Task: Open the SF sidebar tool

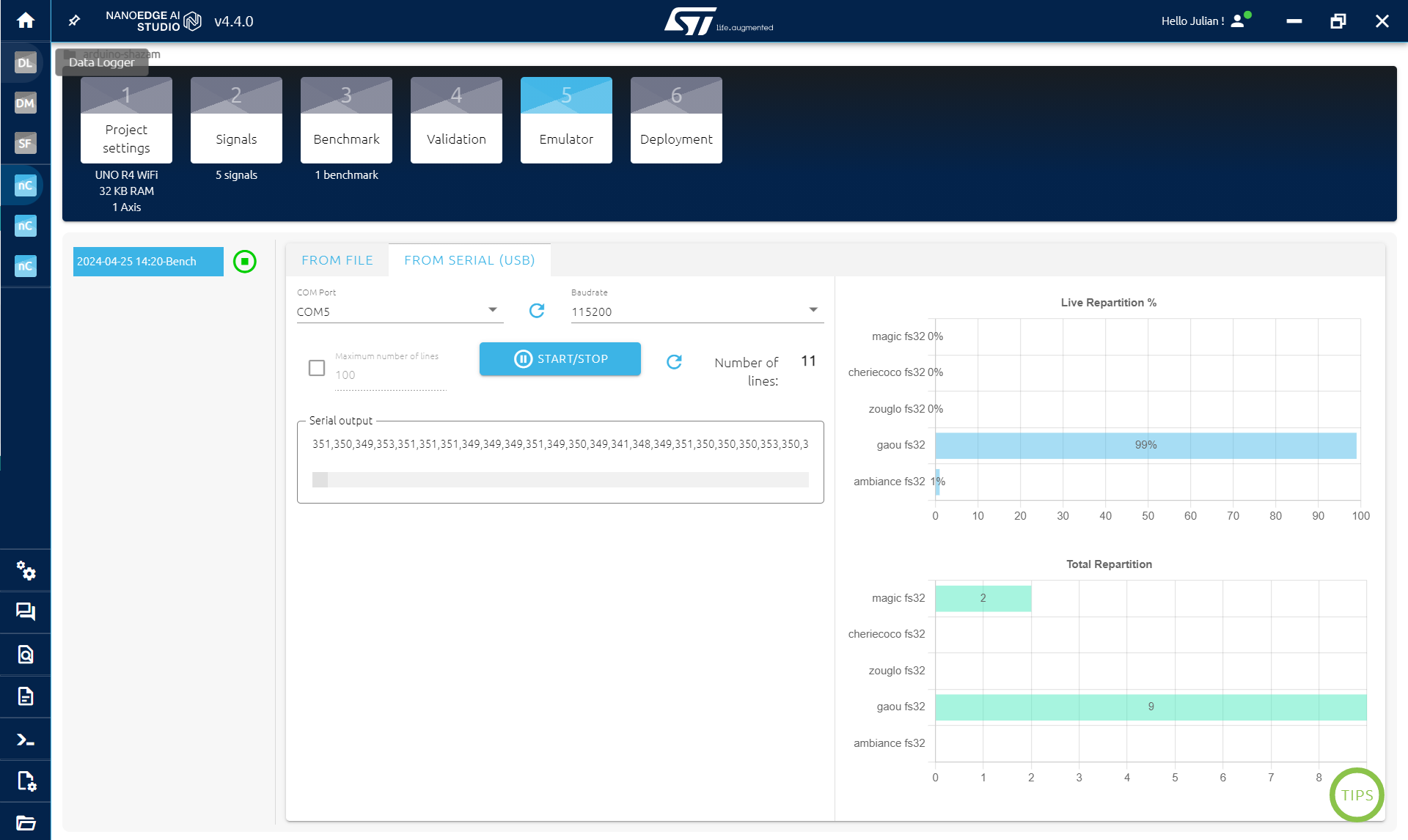Action: click(x=26, y=144)
